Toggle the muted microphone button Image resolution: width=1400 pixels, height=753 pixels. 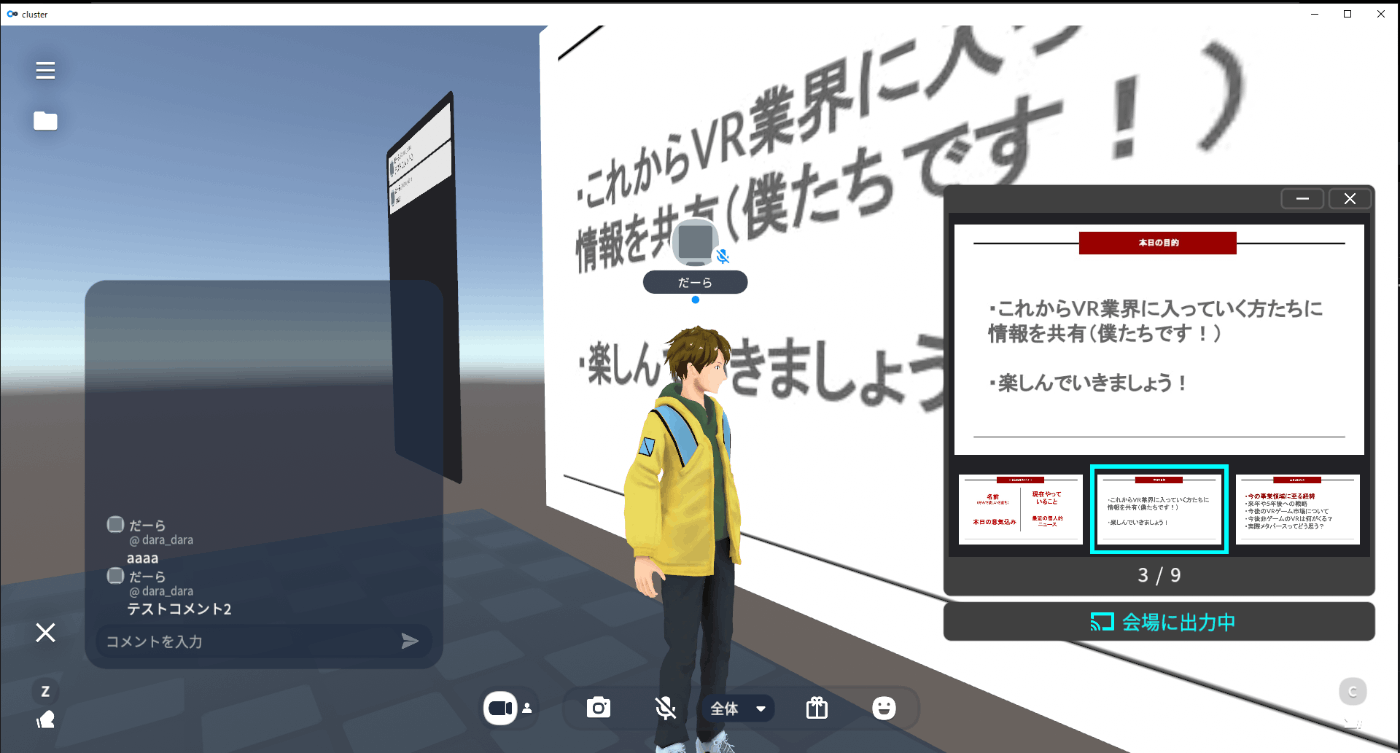[x=665, y=708]
